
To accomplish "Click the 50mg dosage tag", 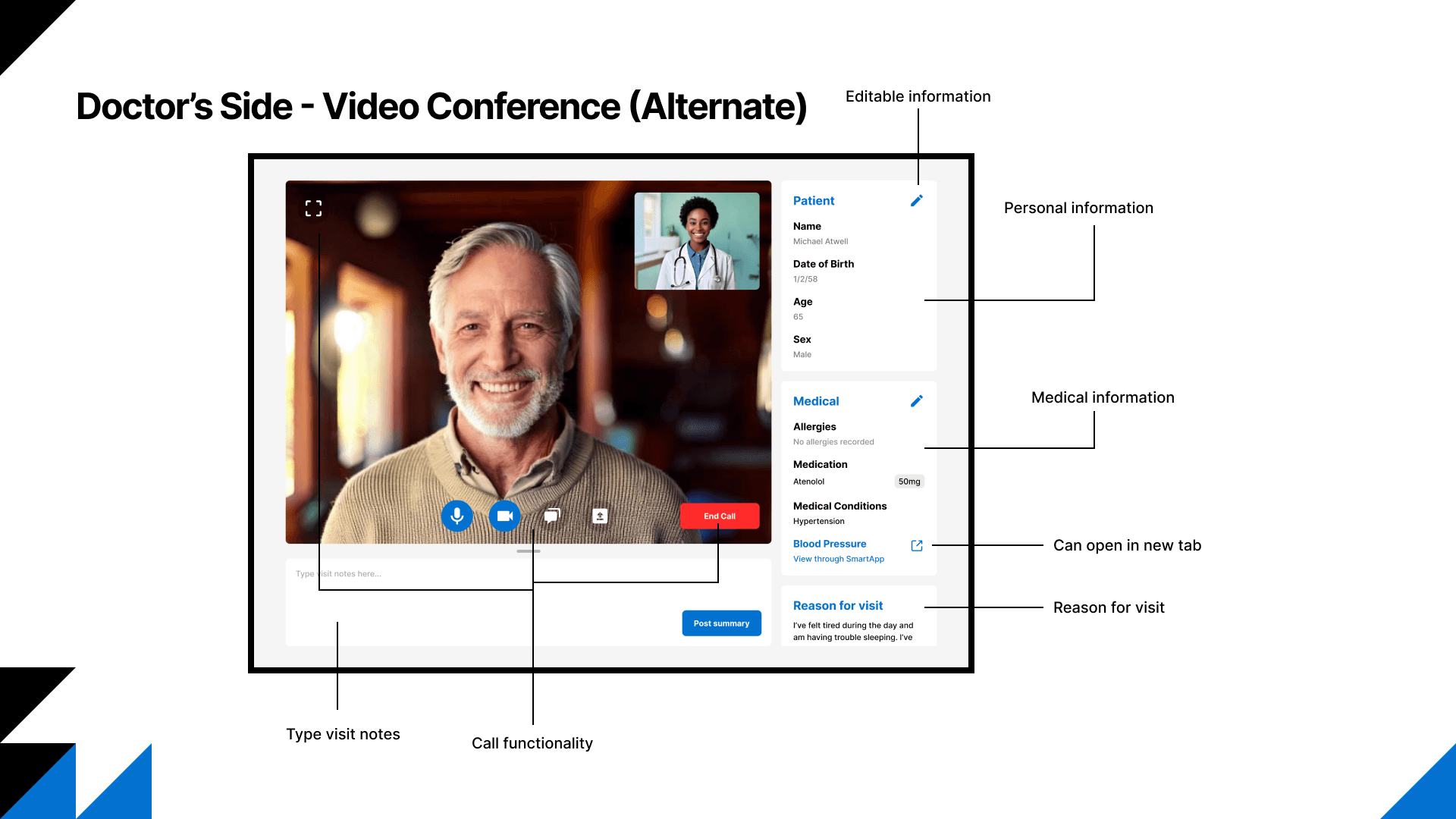I will coord(908,482).
